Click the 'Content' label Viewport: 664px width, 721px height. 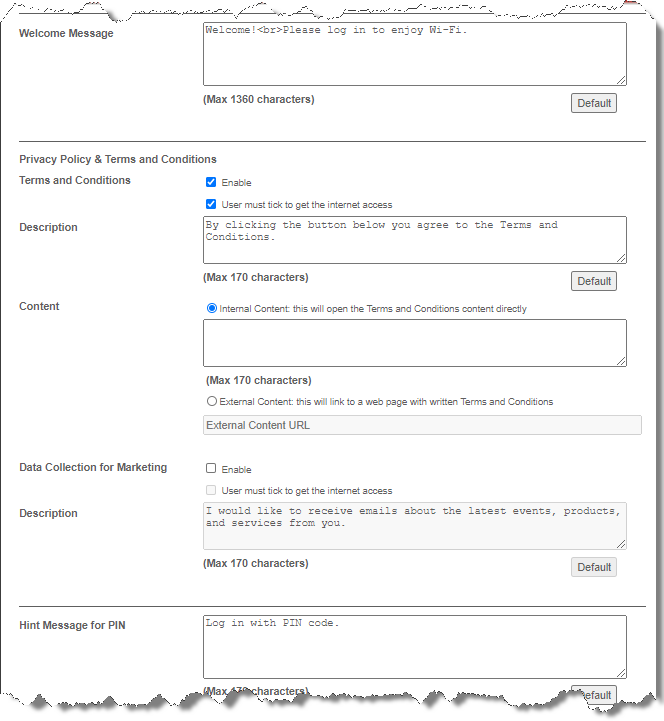point(39,306)
